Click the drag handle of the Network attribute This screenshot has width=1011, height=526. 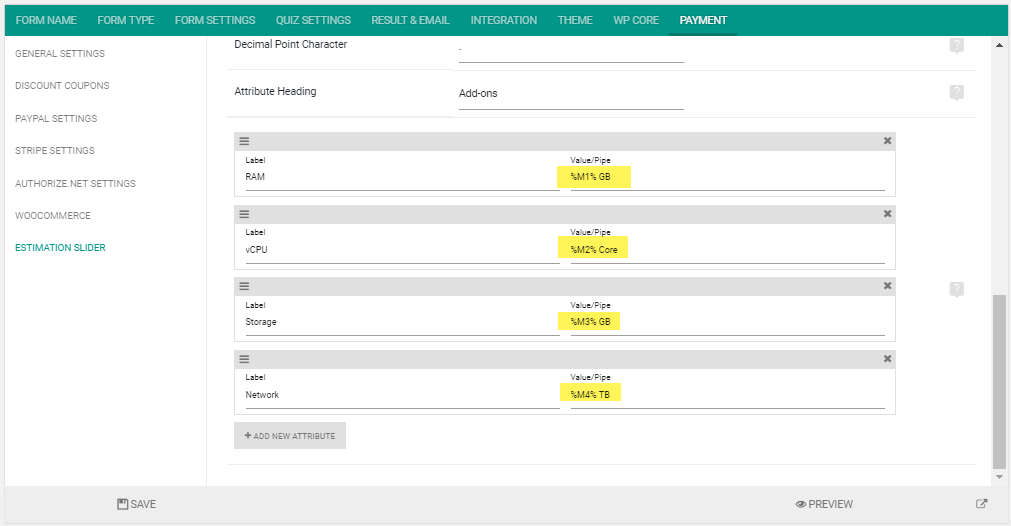244,359
